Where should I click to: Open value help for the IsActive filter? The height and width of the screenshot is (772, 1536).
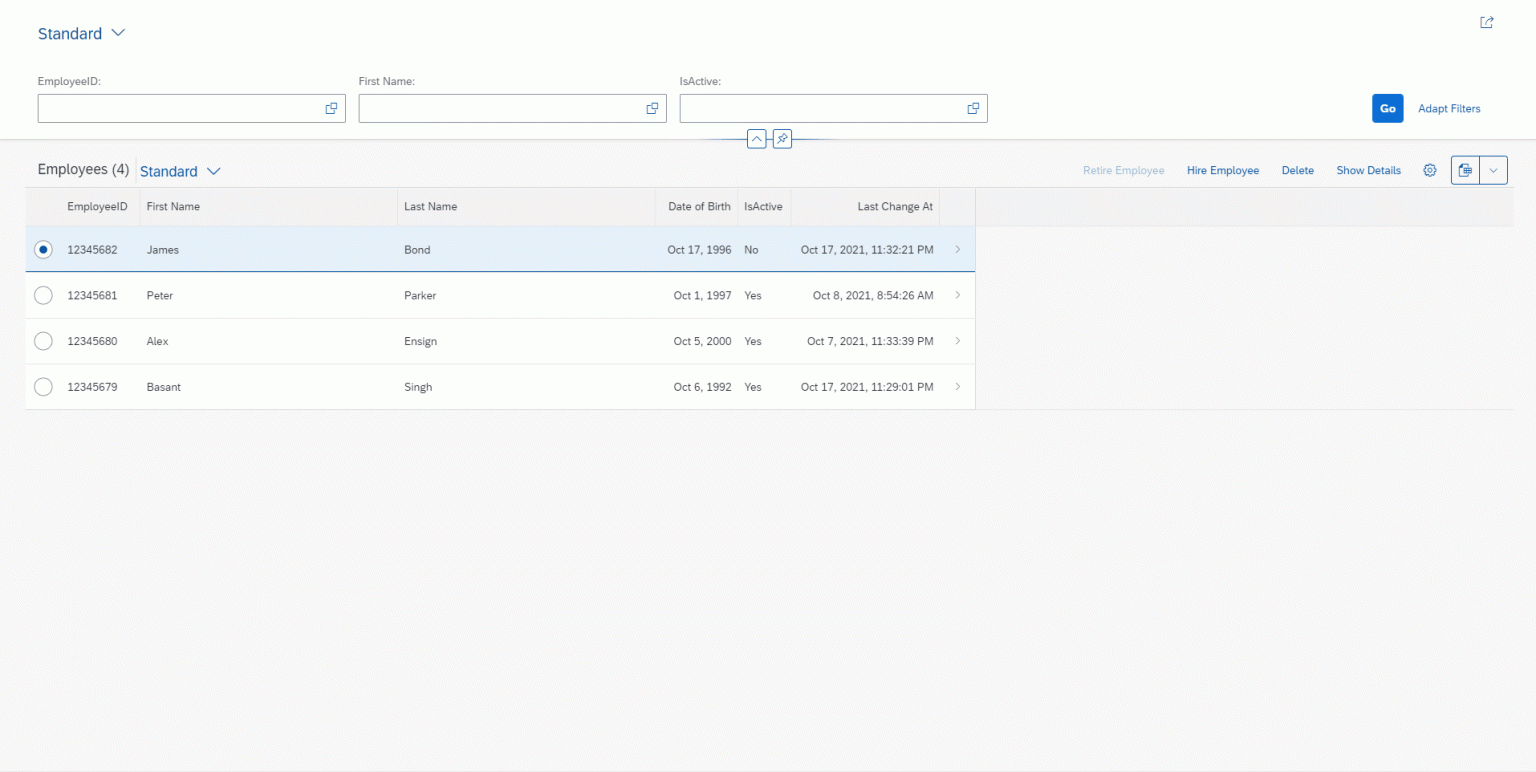coord(972,108)
